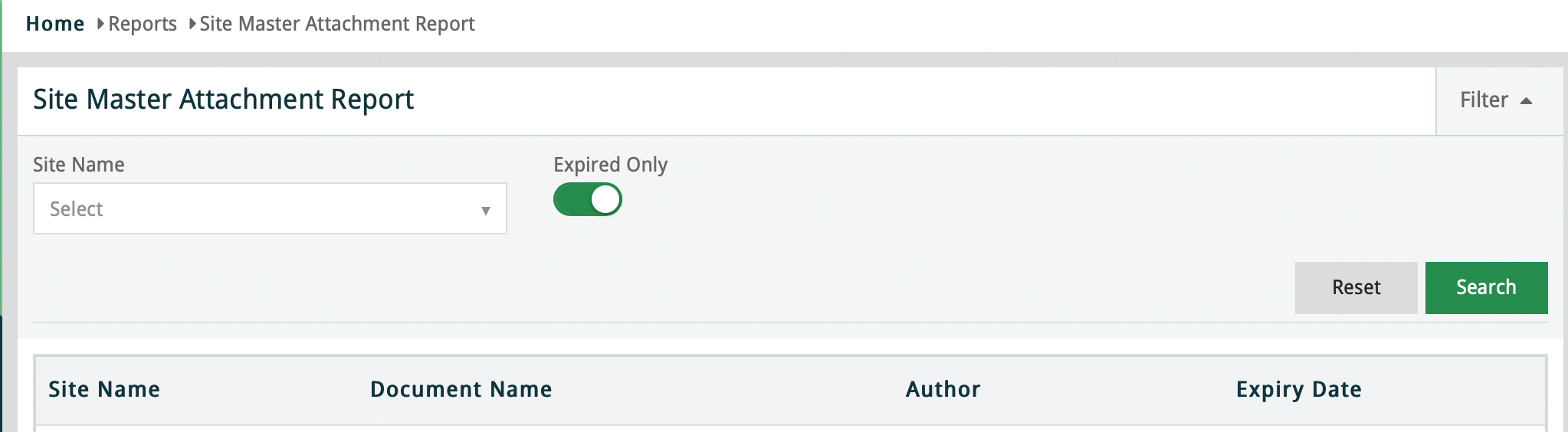Click the Site Name filter label
1568x432 pixels.
pos(78,165)
